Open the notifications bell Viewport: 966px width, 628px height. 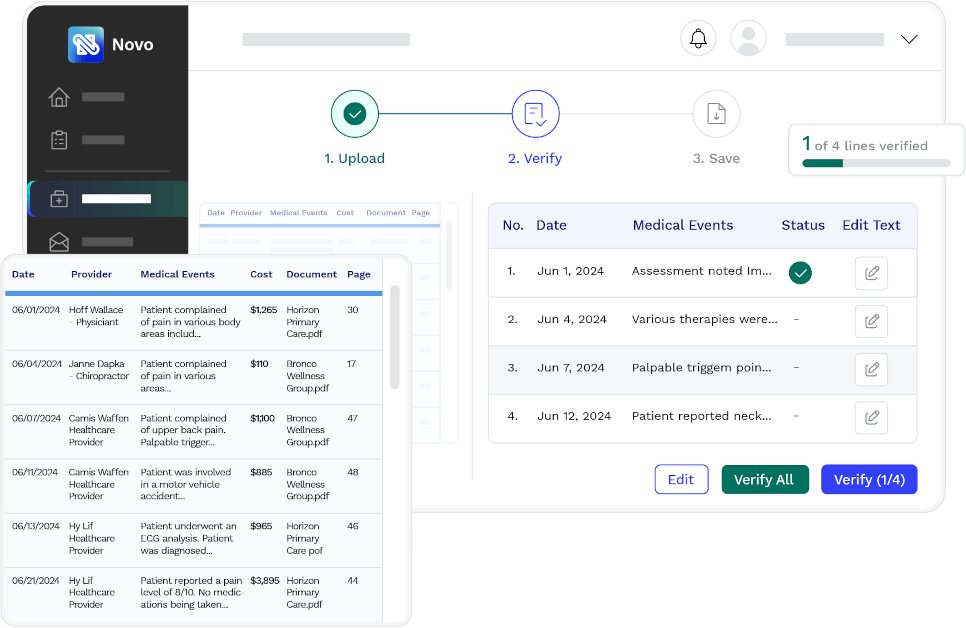[698, 38]
